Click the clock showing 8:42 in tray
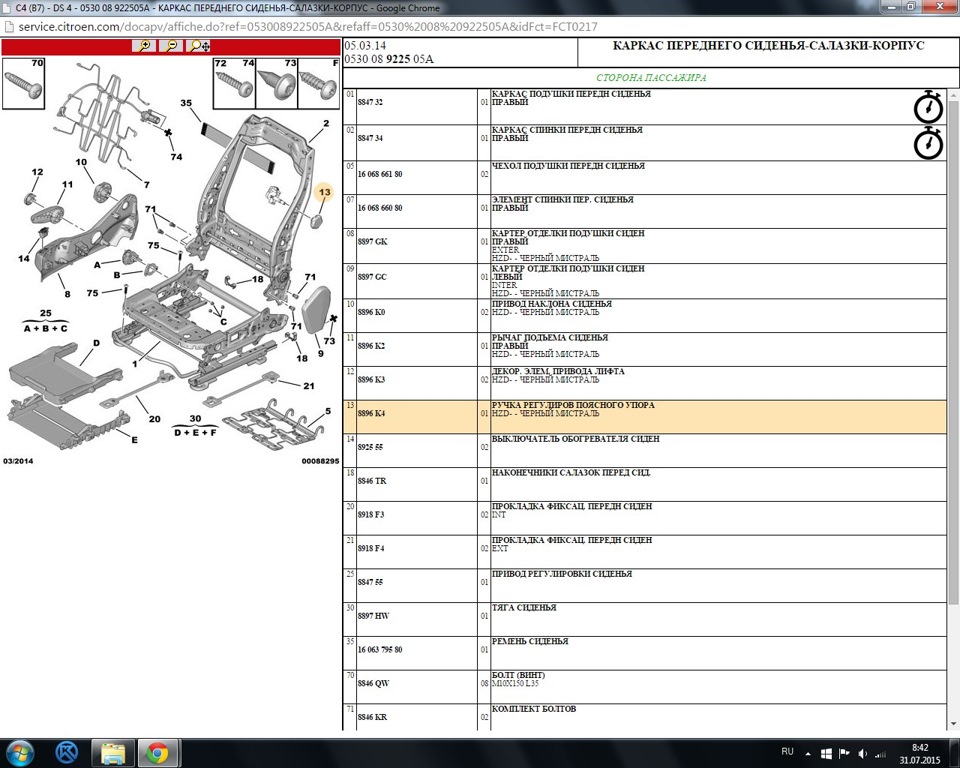 click(920, 753)
